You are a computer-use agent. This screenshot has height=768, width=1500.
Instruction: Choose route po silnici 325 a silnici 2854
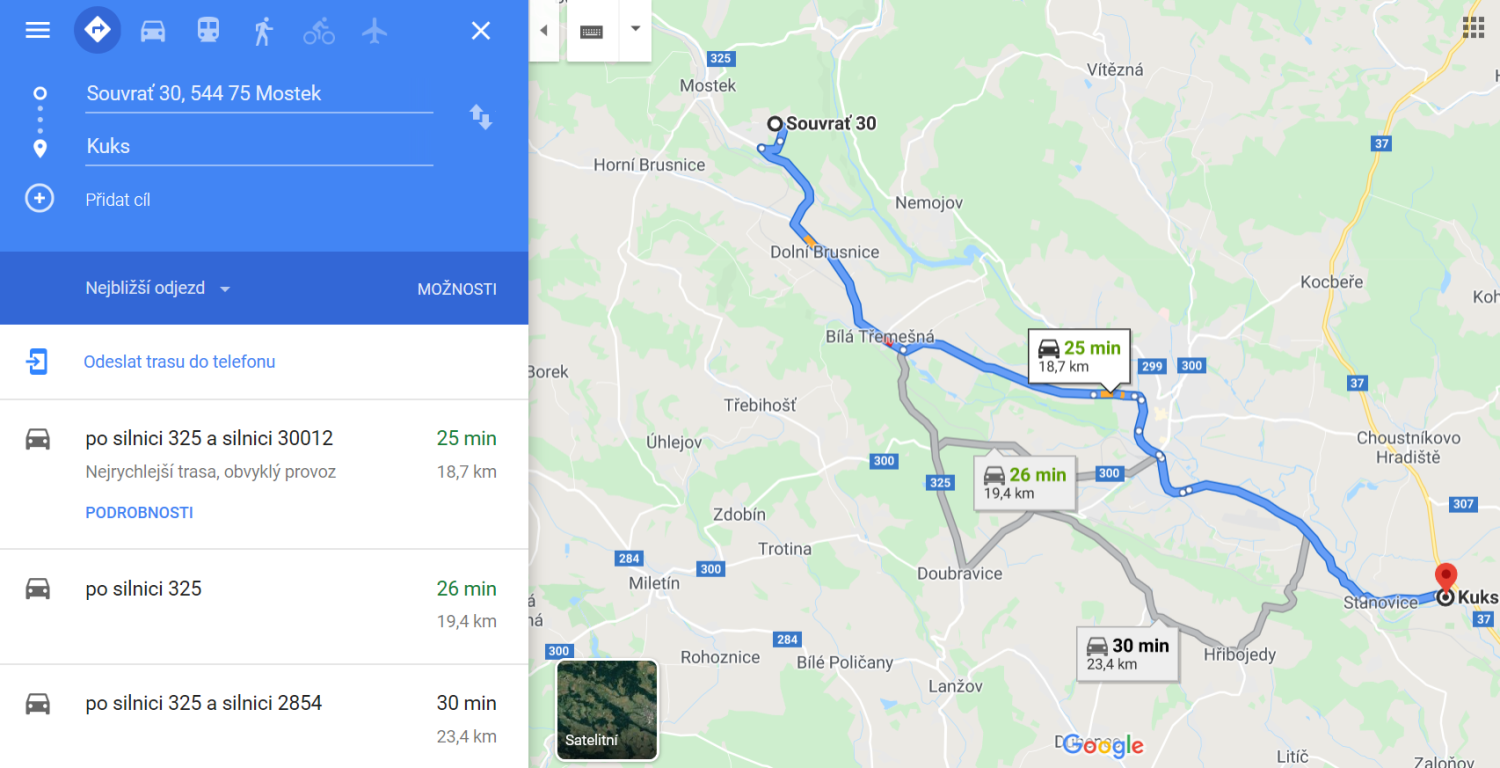click(264, 716)
